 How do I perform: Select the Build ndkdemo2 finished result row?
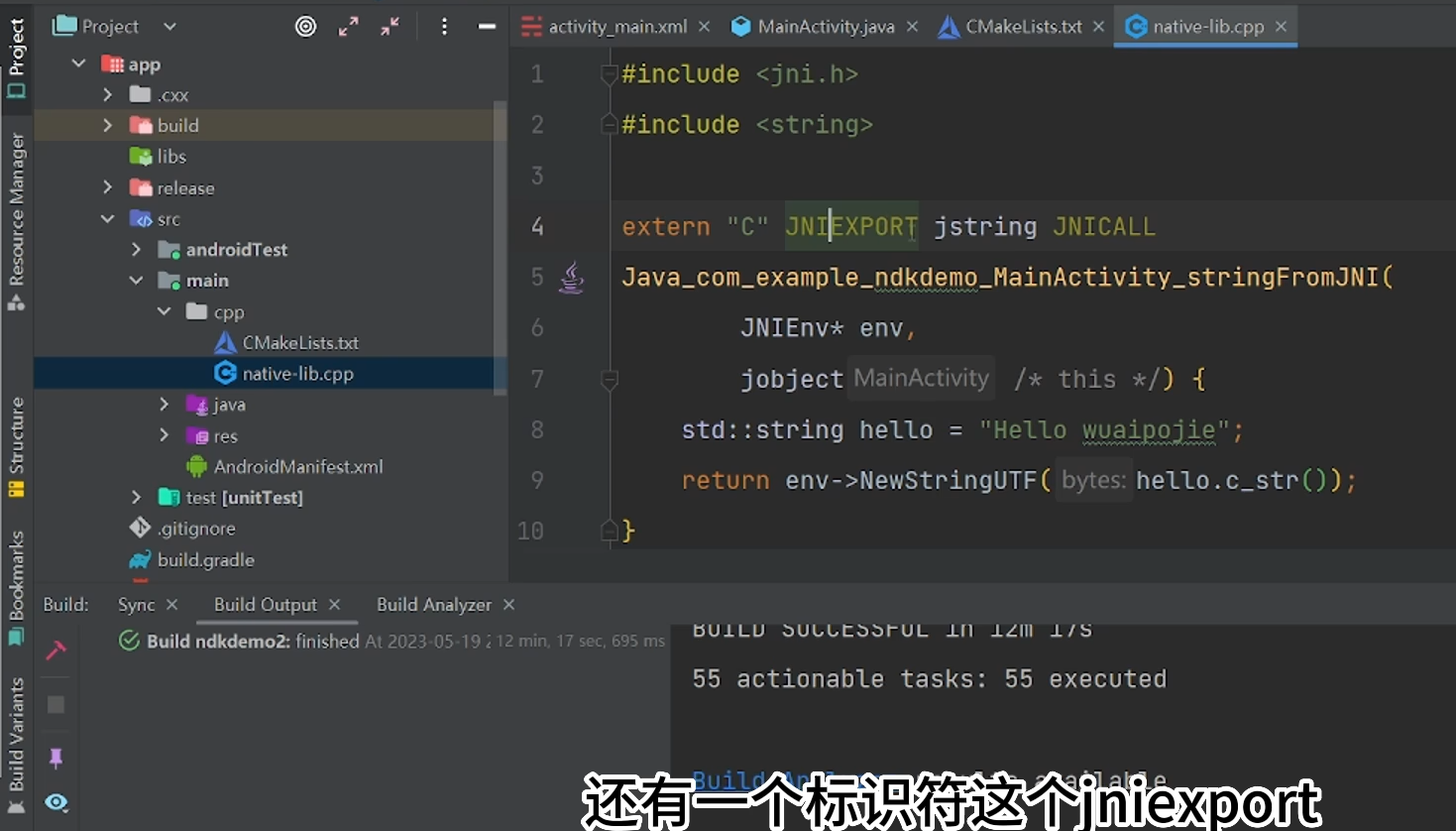click(392, 641)
